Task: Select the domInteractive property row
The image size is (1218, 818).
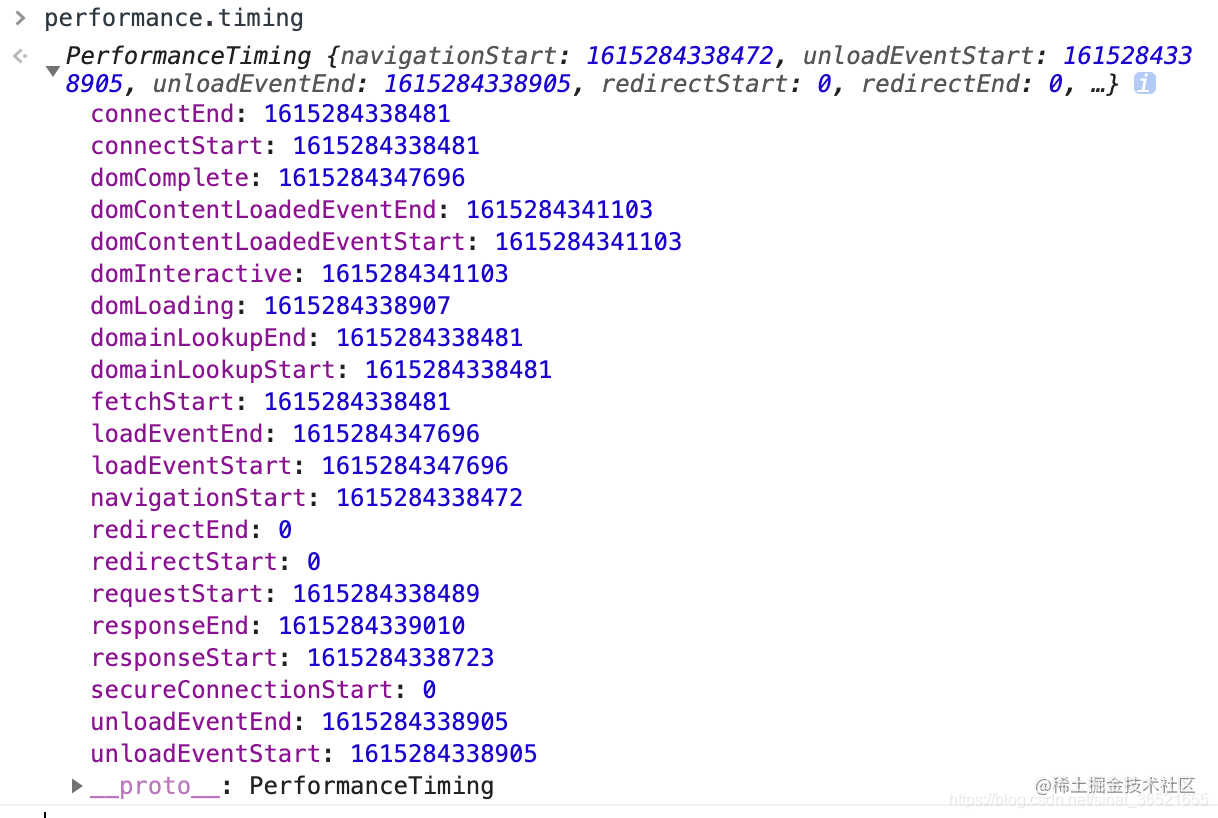Action: [300, 274]
